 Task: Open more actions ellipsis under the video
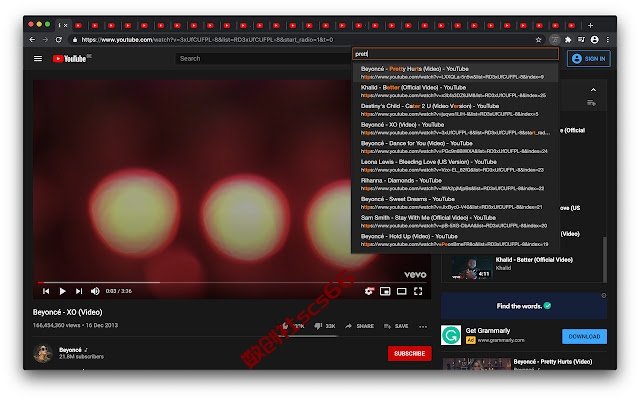pyautogui.click(x=423, y=326)
